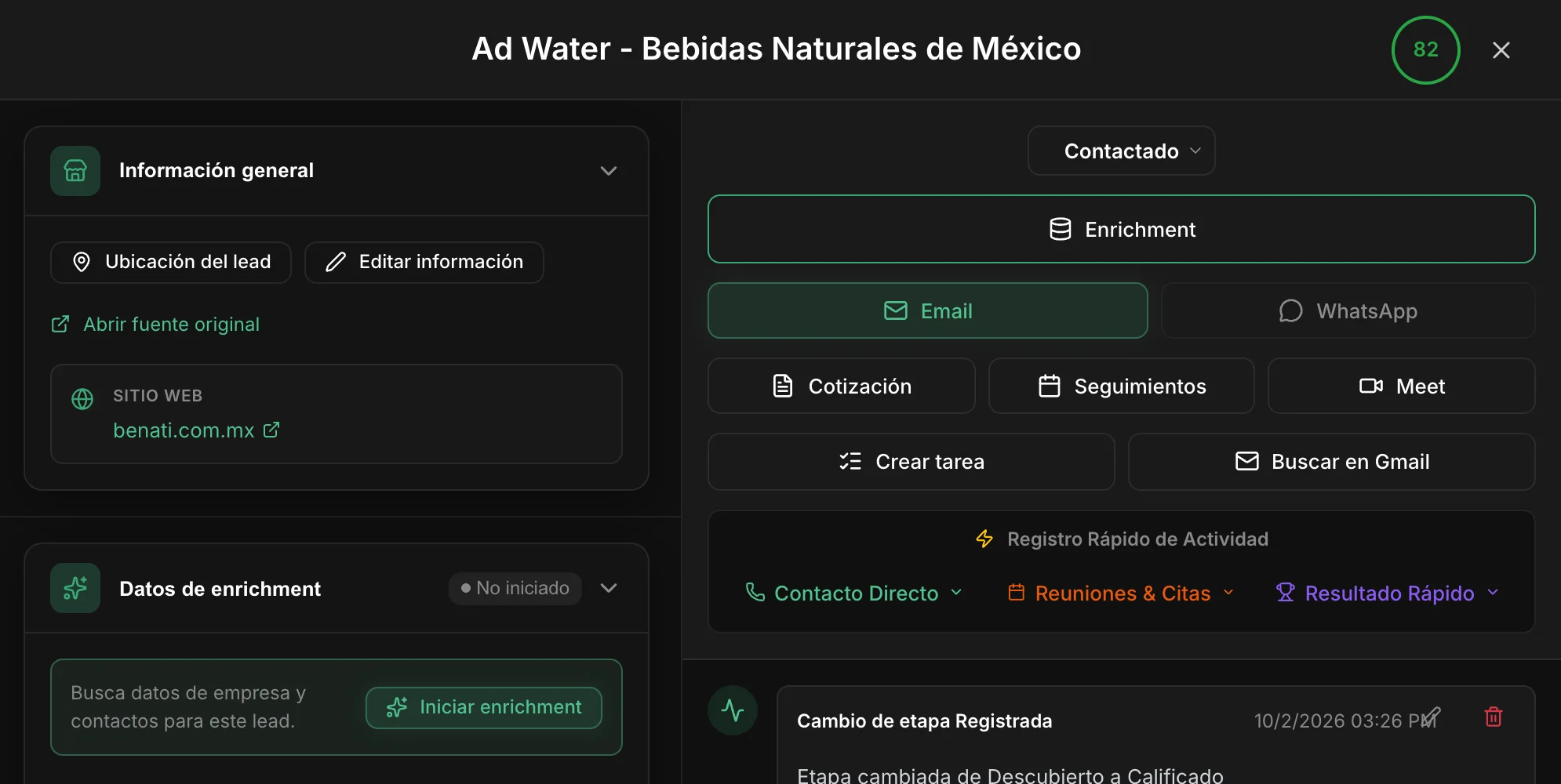Click the store icon beside Información general
The height and width of the screenshot is (784, 1561).
75,171
